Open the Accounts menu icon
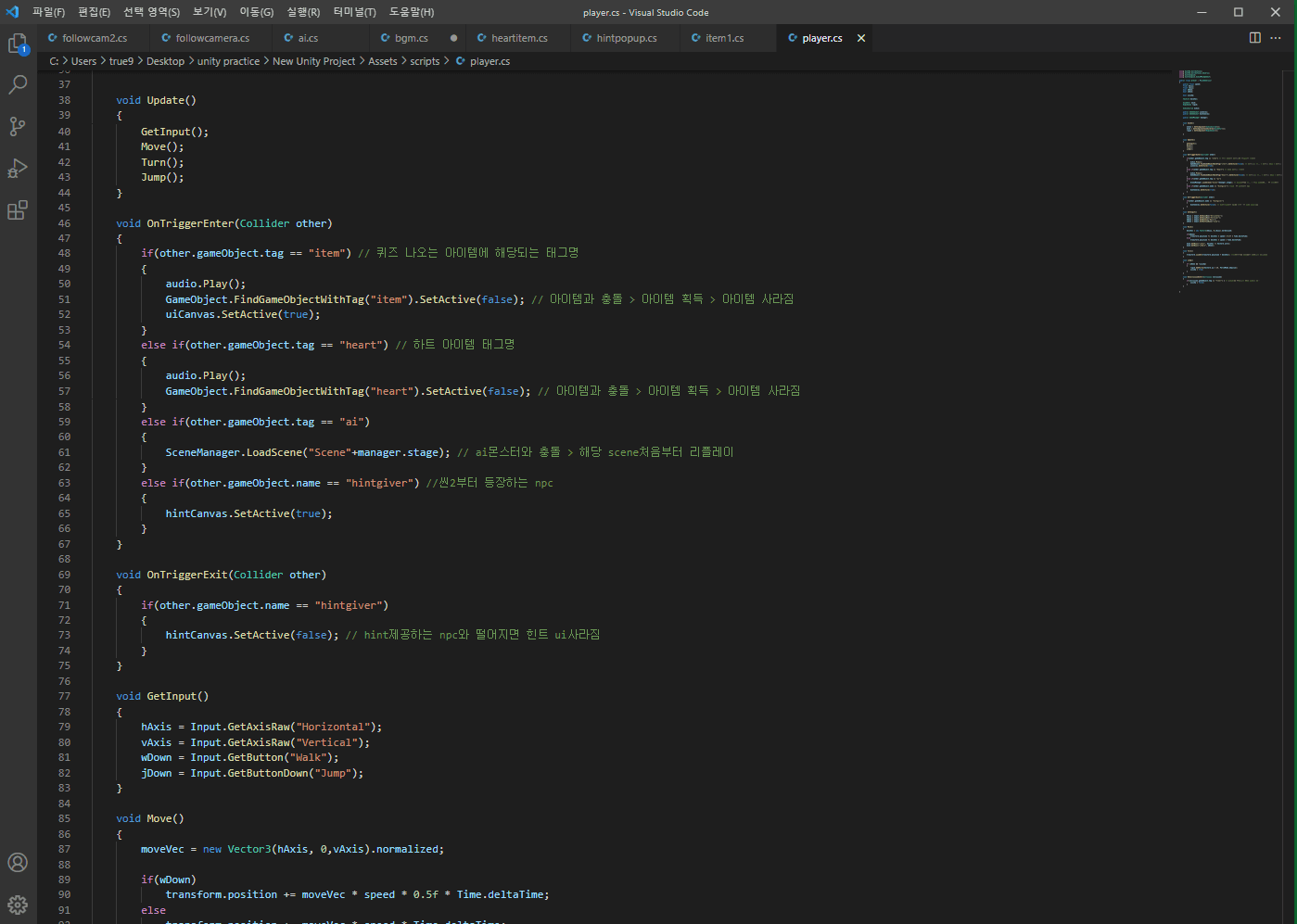The image size is (1297, 924). [x=18, y=862]
